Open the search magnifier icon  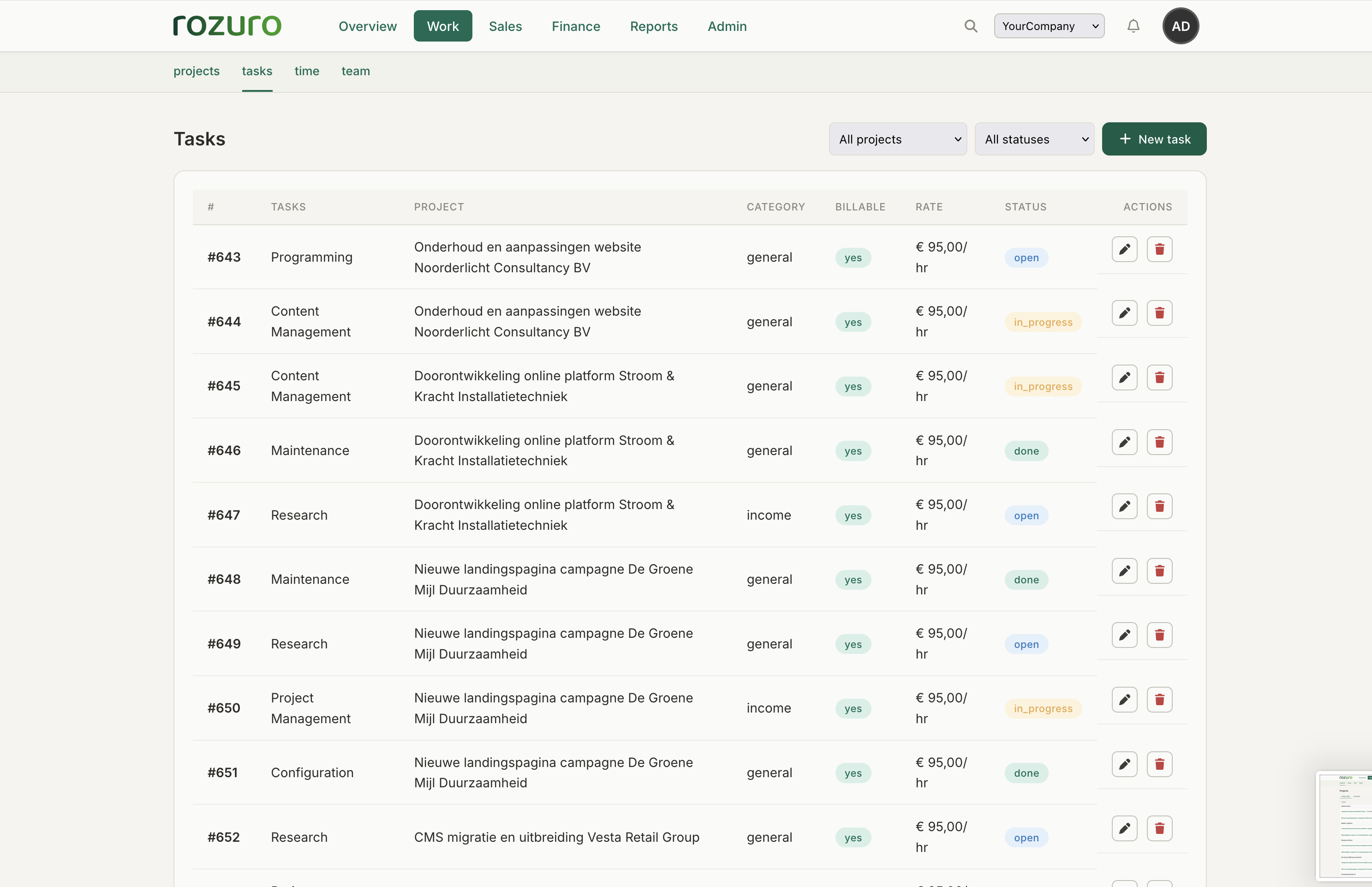[x=971, y=26]
